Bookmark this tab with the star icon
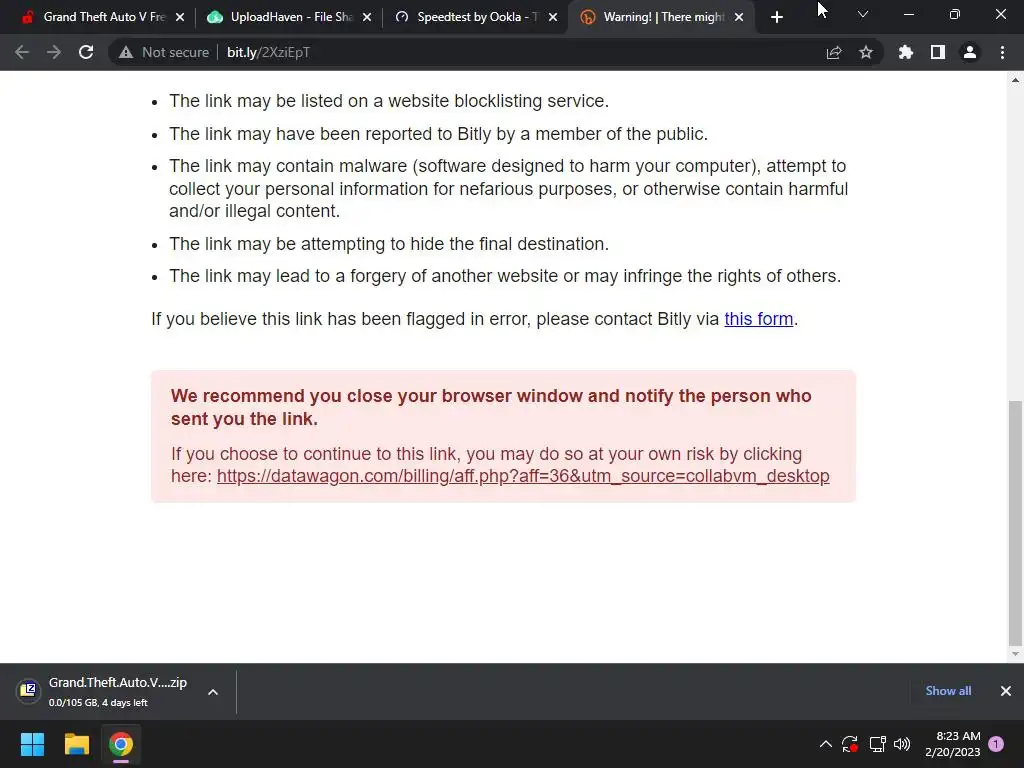 866,52
